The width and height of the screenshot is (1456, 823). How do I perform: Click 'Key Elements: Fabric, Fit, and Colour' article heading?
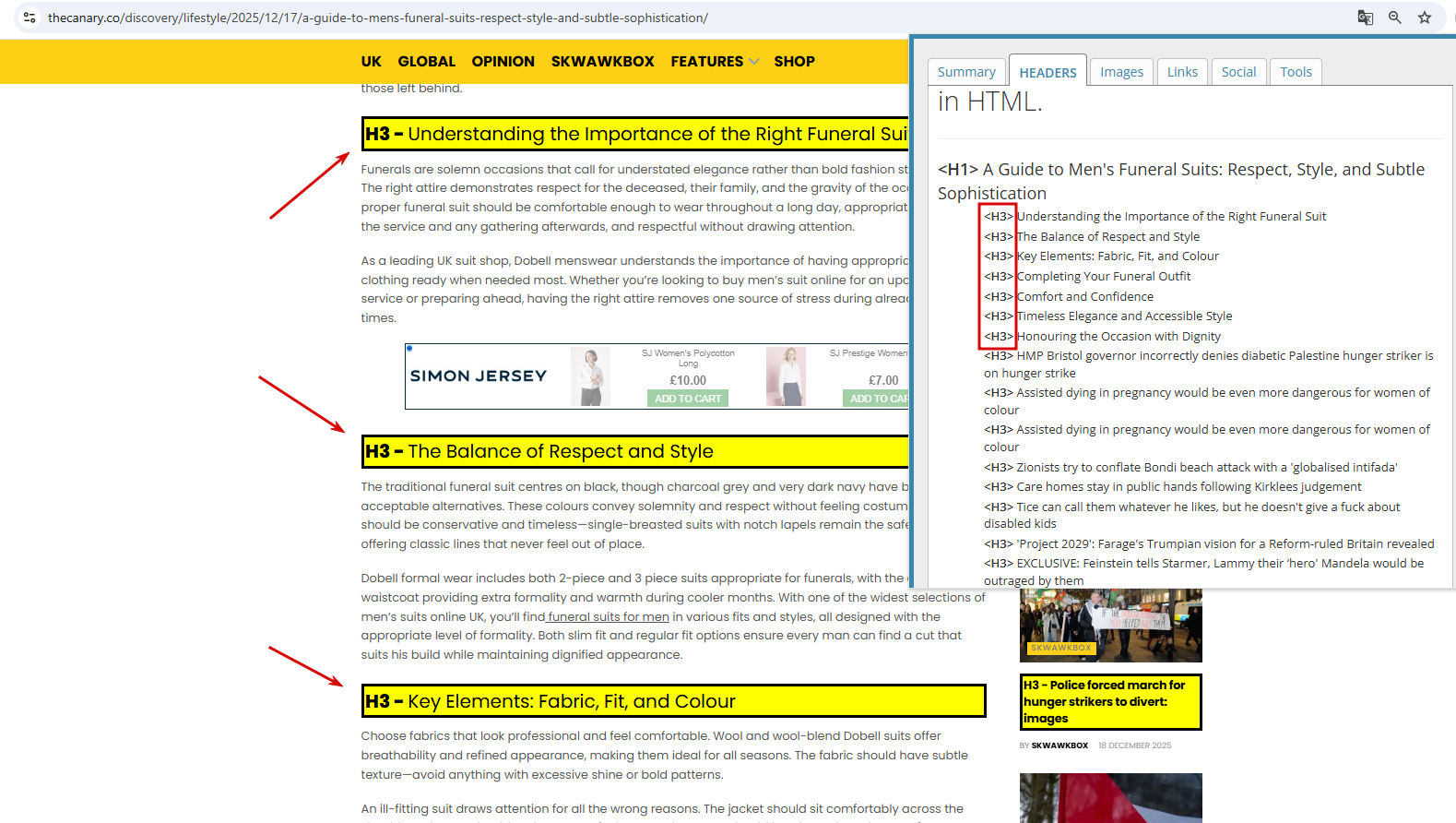click(x=673, y=701)
